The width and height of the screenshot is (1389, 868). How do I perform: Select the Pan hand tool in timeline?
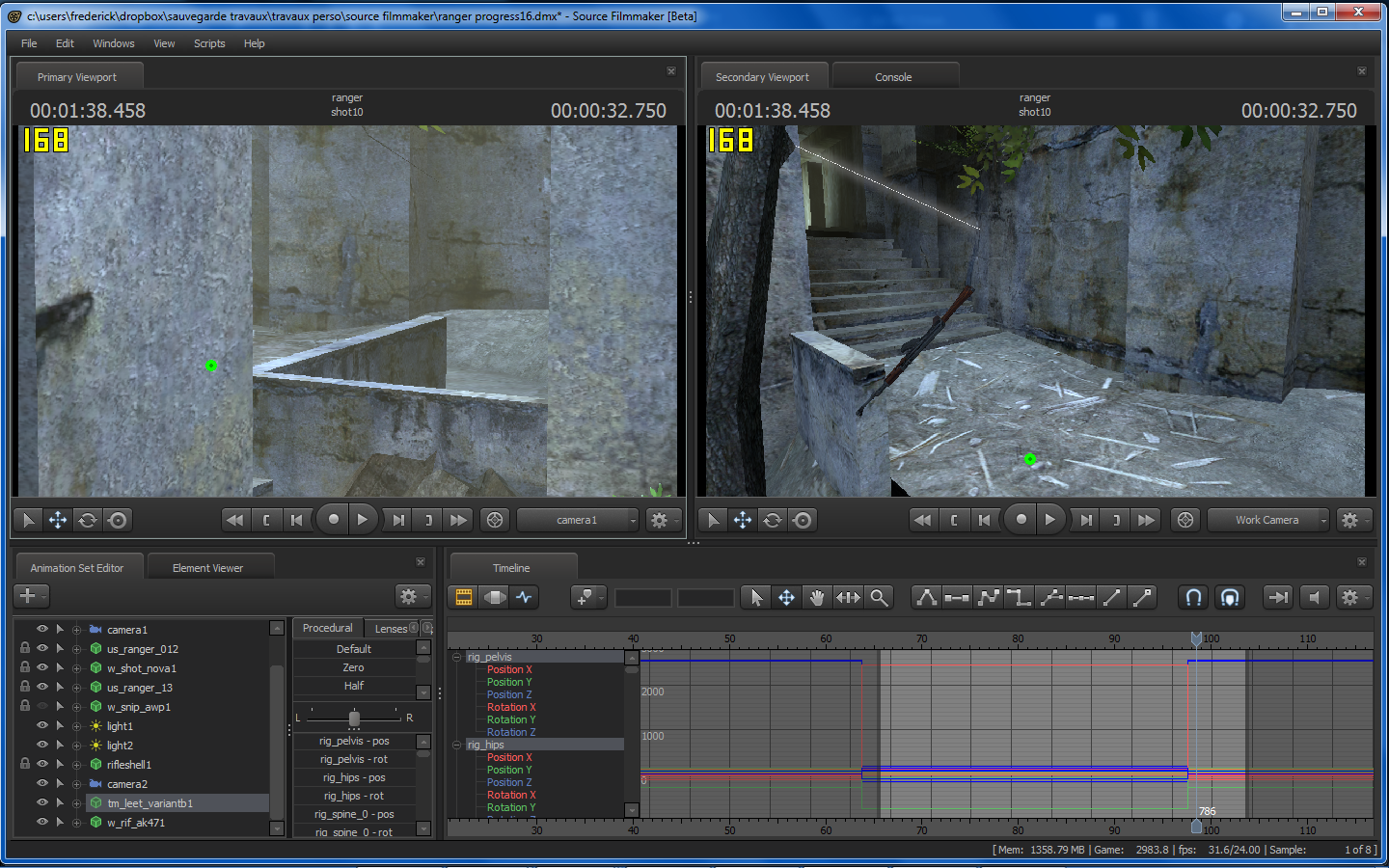click(x=817, y=598)
